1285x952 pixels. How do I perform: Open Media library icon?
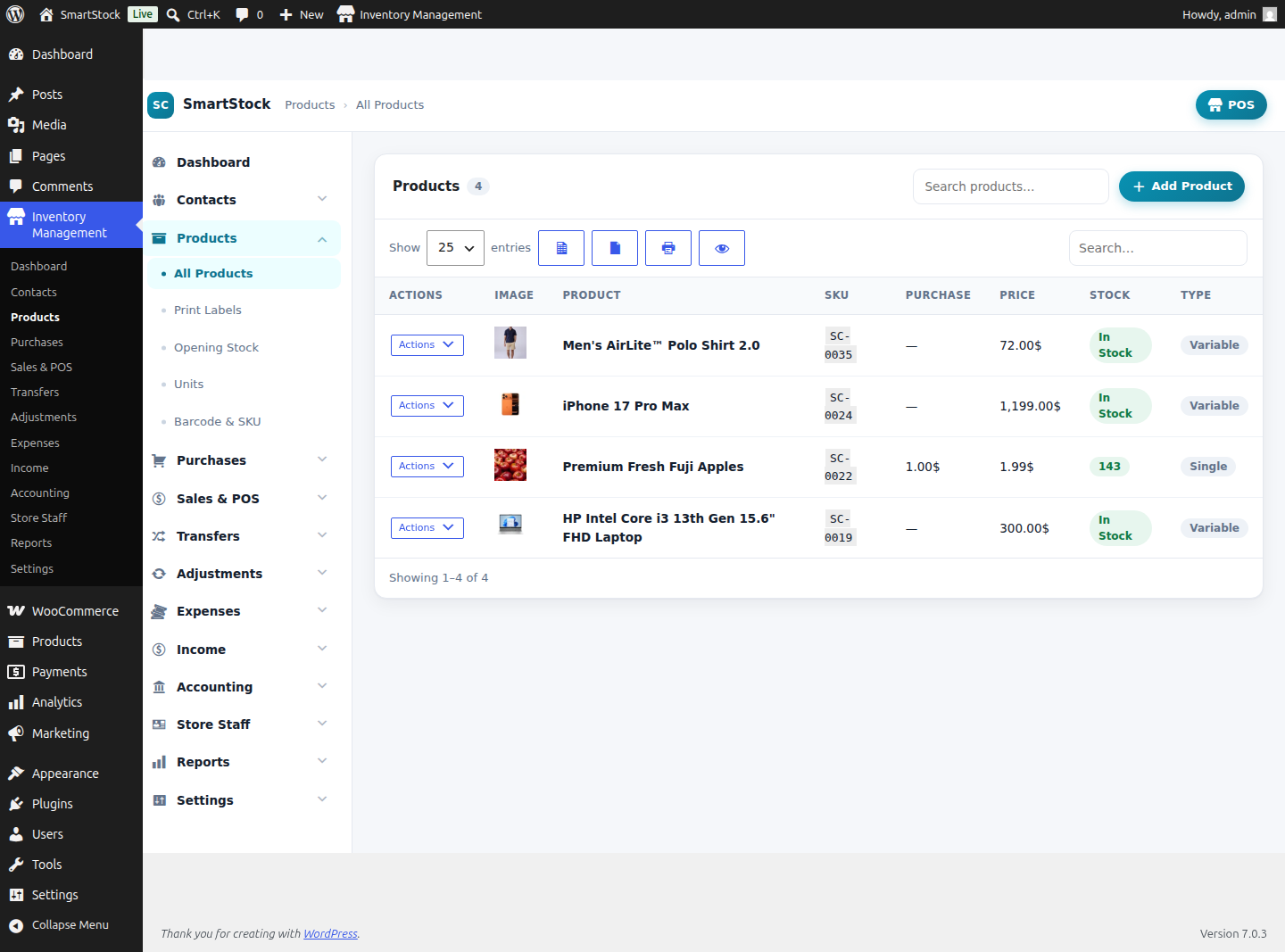pos(16,125)
